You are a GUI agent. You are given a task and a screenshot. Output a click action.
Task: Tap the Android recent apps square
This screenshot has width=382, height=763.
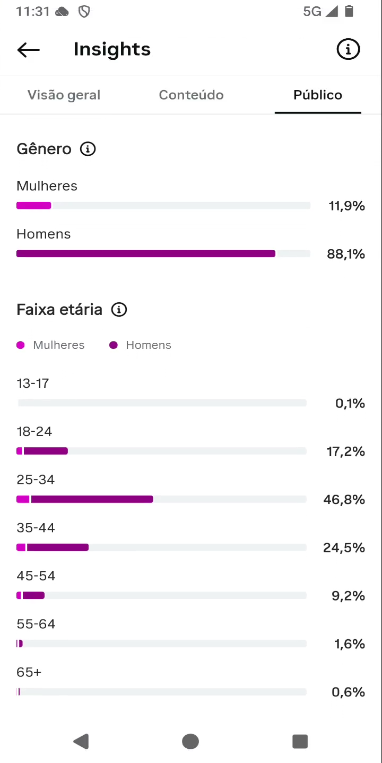pyautogui.click(x=300, y=741)
